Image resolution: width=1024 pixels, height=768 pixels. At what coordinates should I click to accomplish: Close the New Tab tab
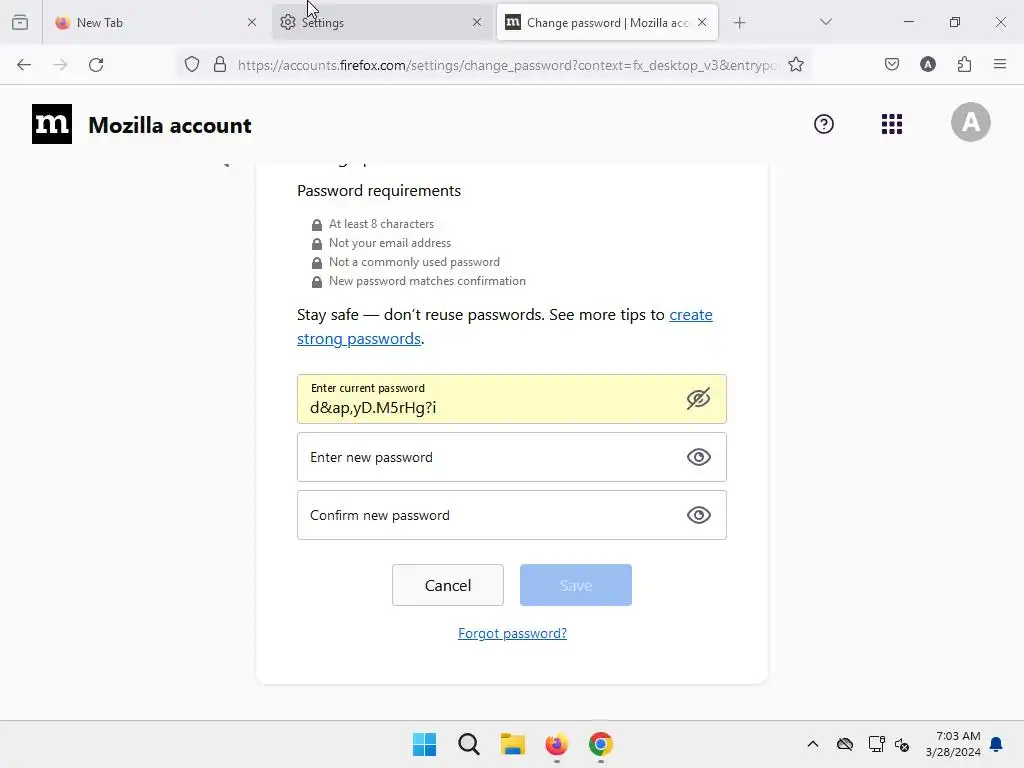tap(252, 22)
